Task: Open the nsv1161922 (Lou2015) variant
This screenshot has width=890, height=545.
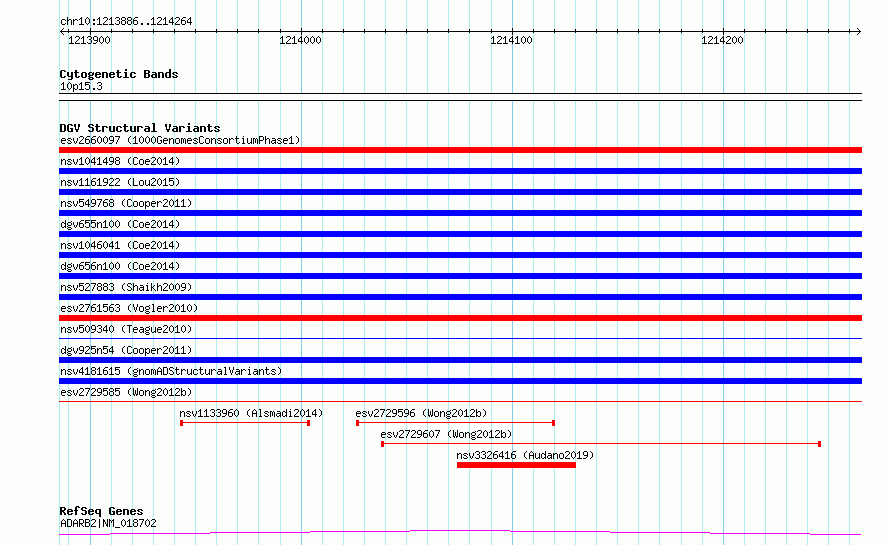Action: (x=120, y=182)
